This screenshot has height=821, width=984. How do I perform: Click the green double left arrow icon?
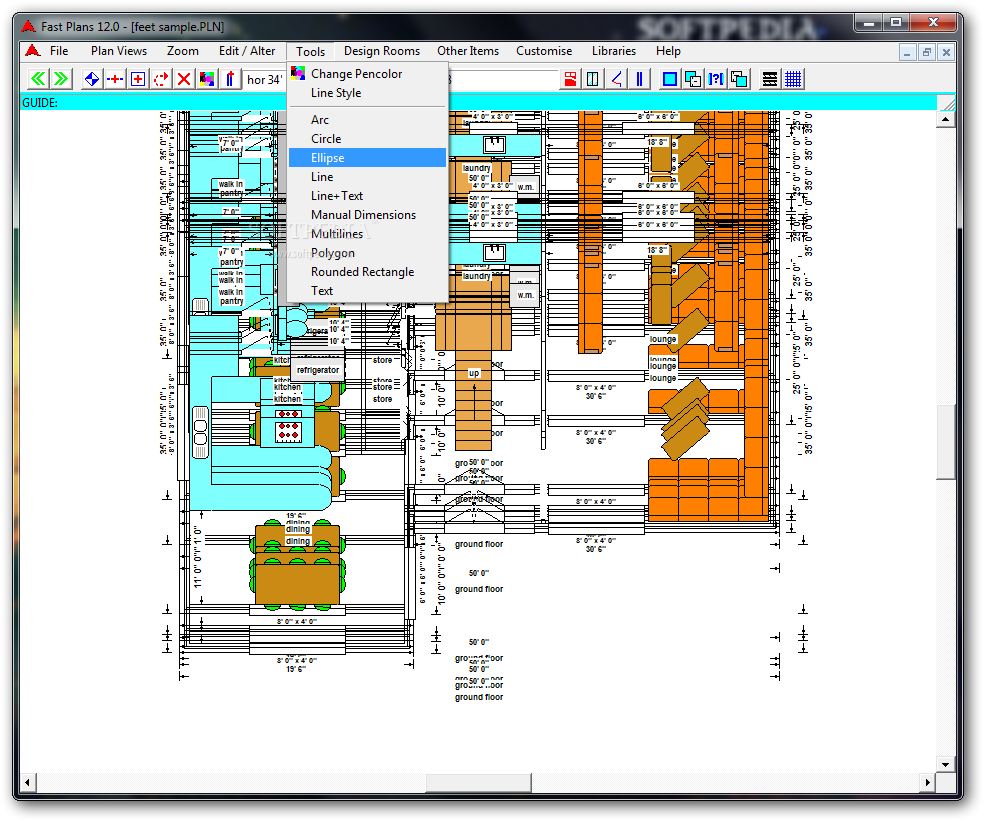38,79
